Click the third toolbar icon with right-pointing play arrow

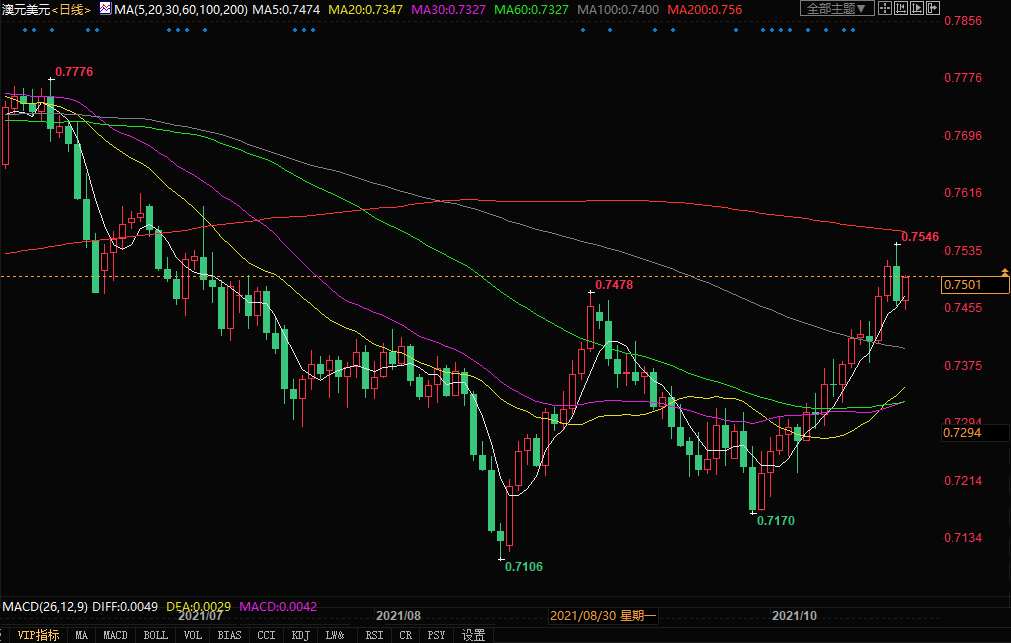(919, 8)
